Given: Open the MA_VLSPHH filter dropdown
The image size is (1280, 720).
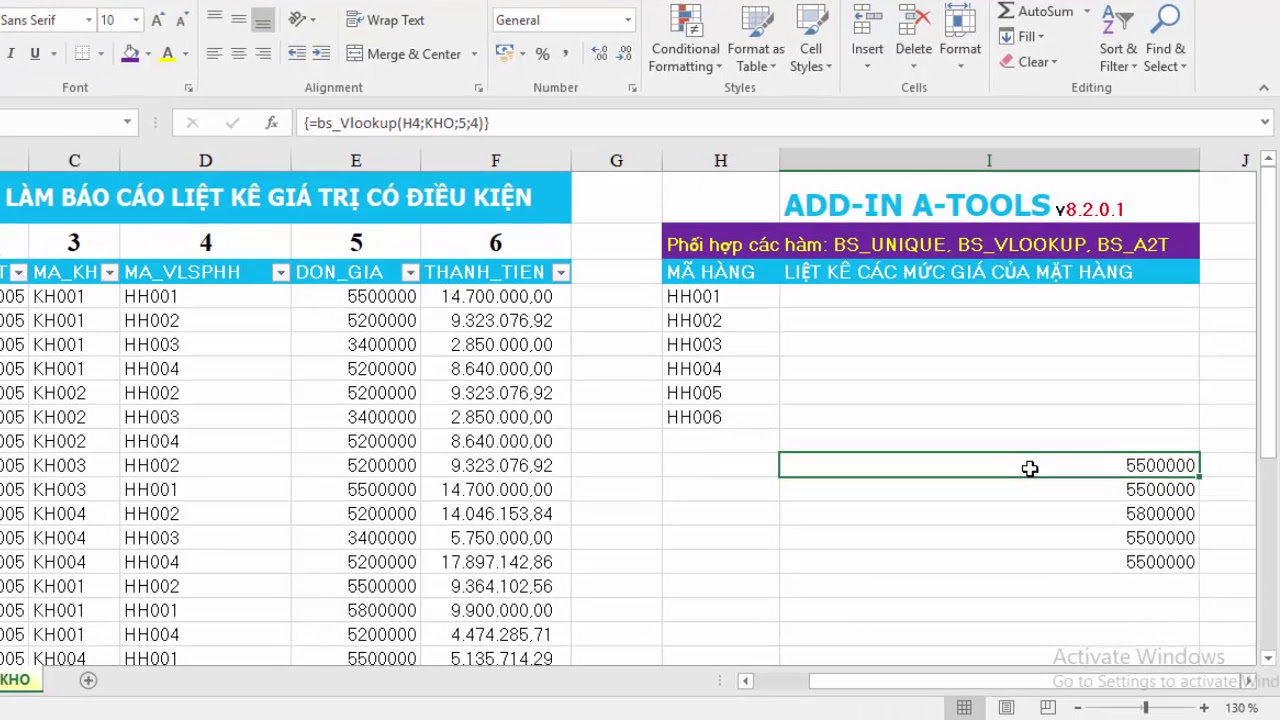Looking at the screenshot, I should pyautogui.click(x=280, y=272).
